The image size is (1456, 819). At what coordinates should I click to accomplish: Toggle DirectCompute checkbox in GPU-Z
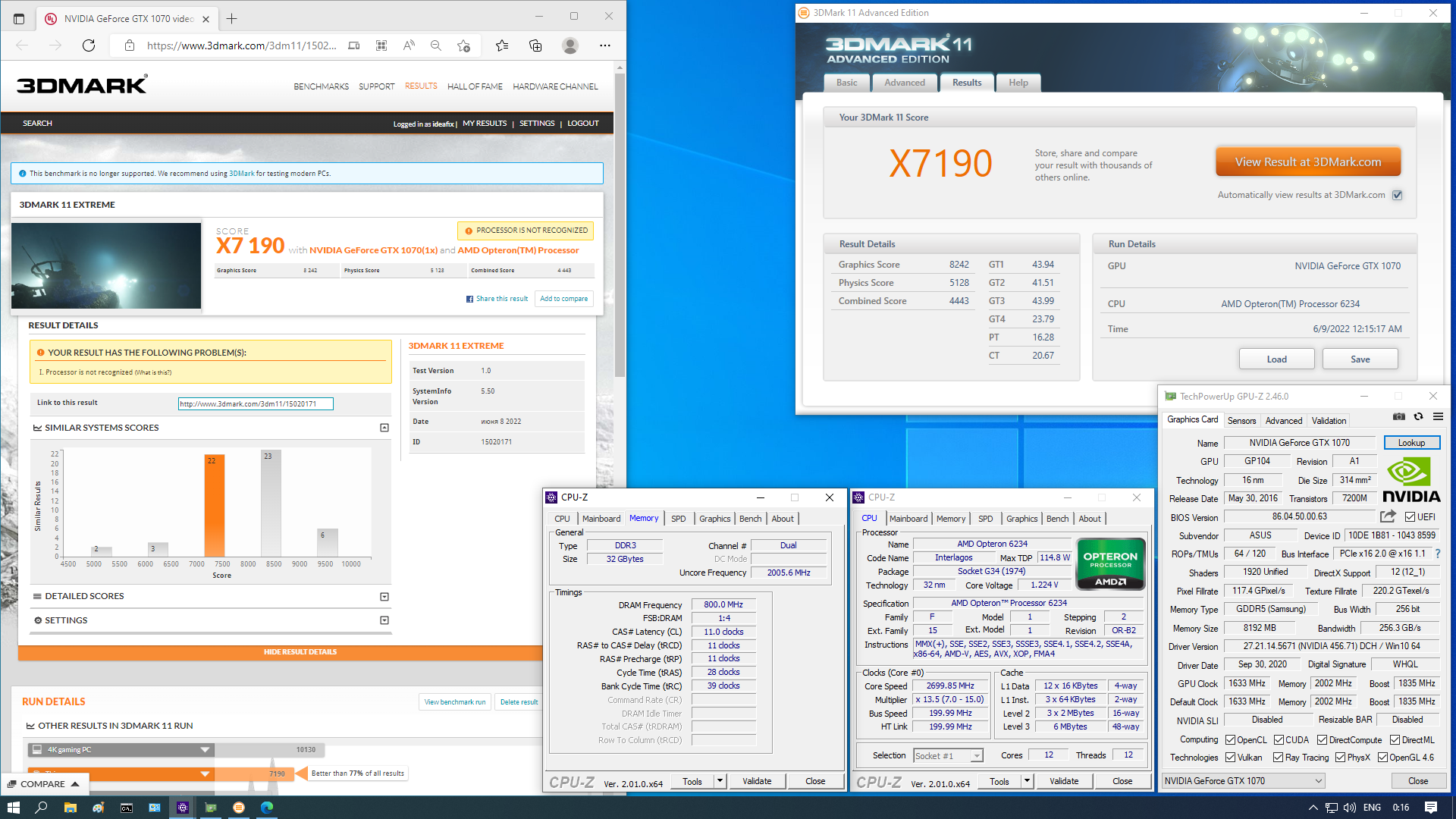[x=1322, y=740]
